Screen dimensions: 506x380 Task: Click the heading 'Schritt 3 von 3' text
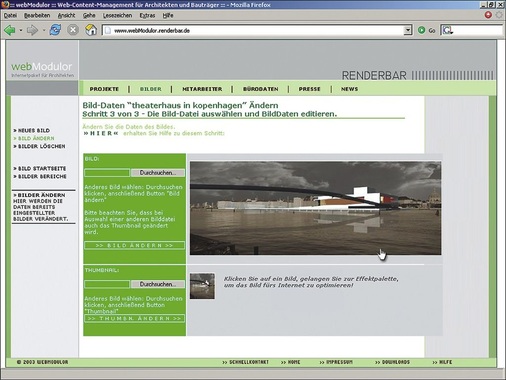pyautogui.click(x=110, y=114)
